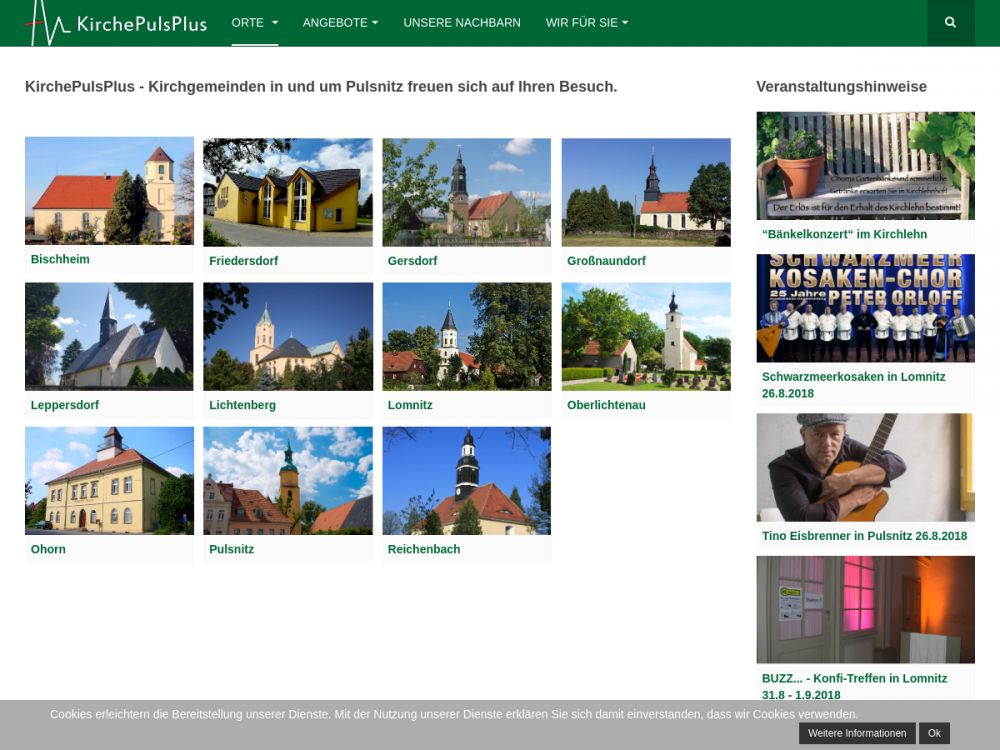Go to UNSERE NACHBARN page
The image size is (1000, 750).
coord(461,22)
